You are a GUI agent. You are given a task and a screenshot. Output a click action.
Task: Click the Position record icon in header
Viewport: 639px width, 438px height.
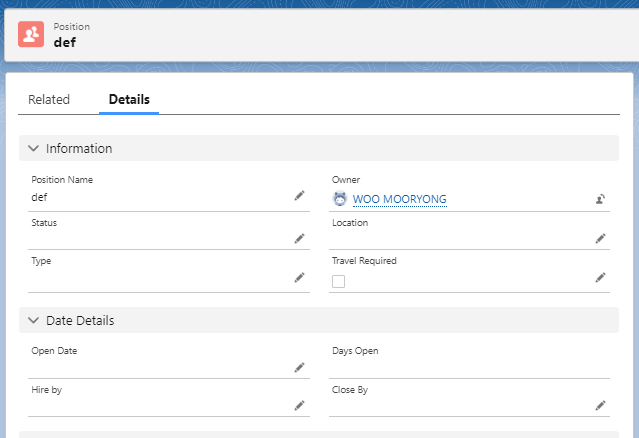[x=31, y=34]
